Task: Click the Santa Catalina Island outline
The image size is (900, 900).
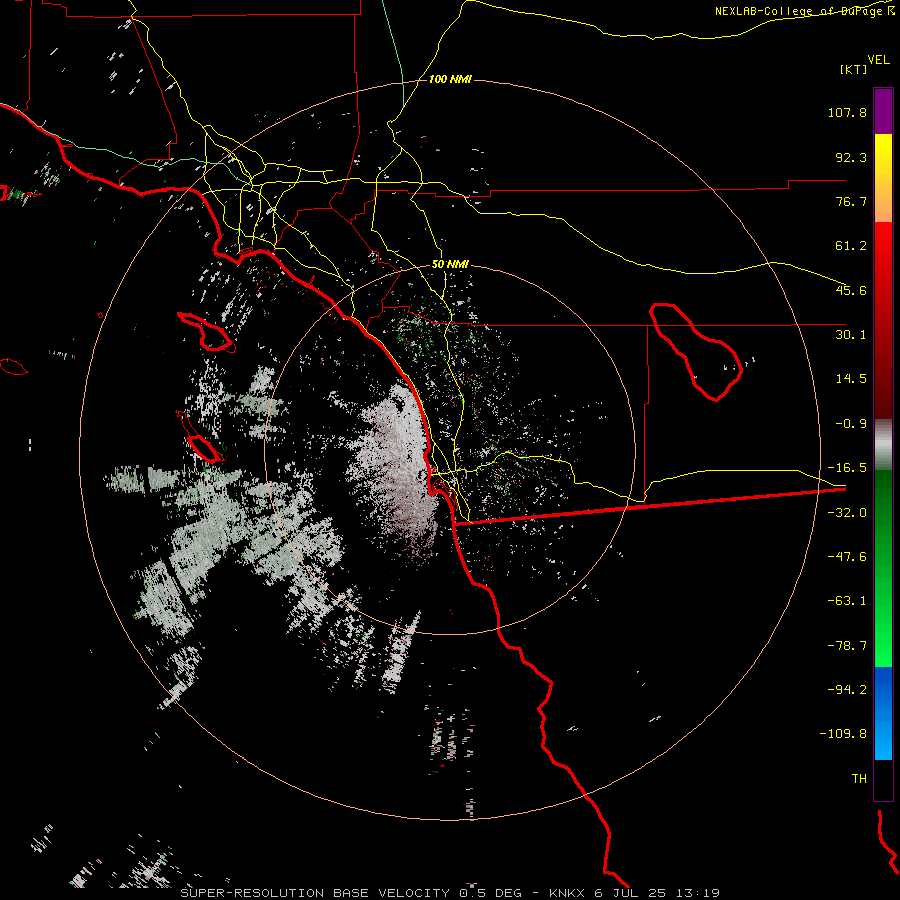Action: pos(207,332)
